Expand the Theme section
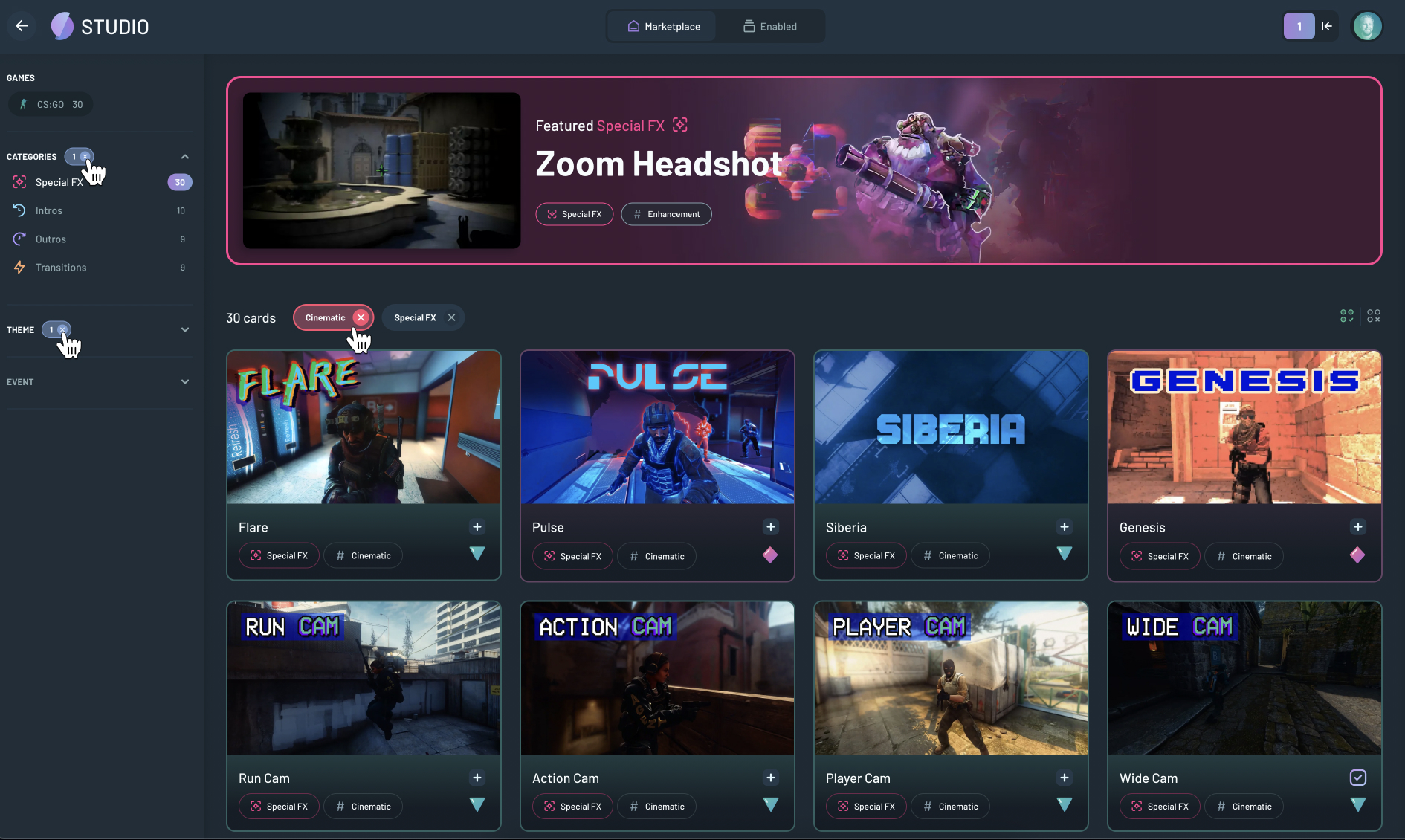Viewport: 1405px width, 840px height. 185,330
